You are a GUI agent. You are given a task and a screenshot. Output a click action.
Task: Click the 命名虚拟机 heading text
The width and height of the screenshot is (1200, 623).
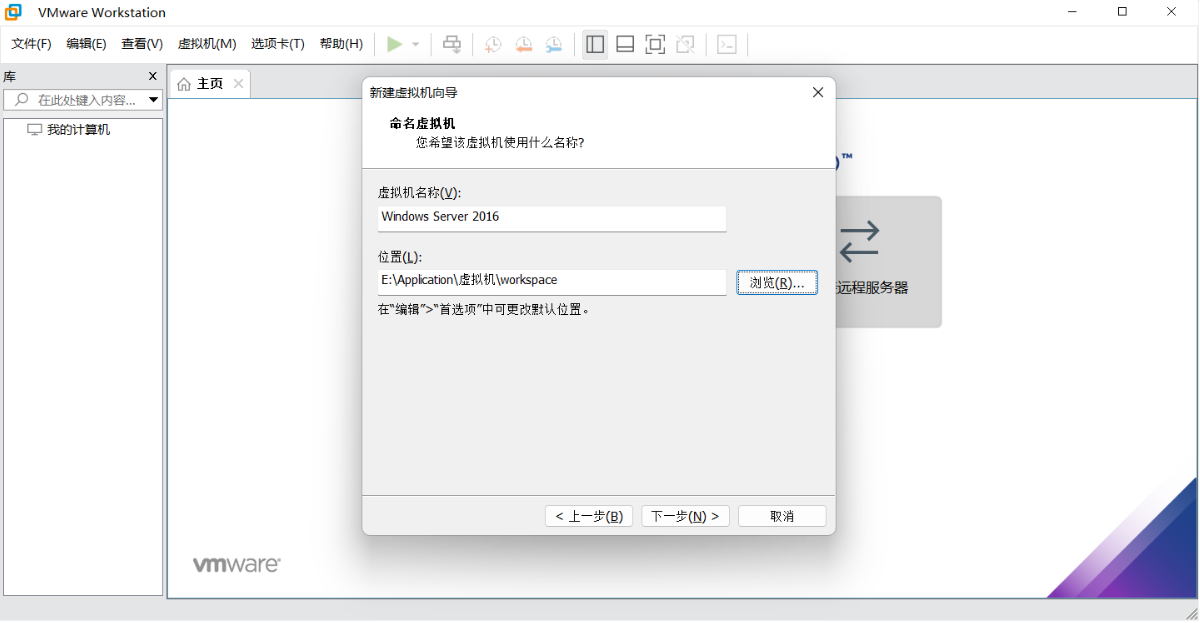click(422, 123)
